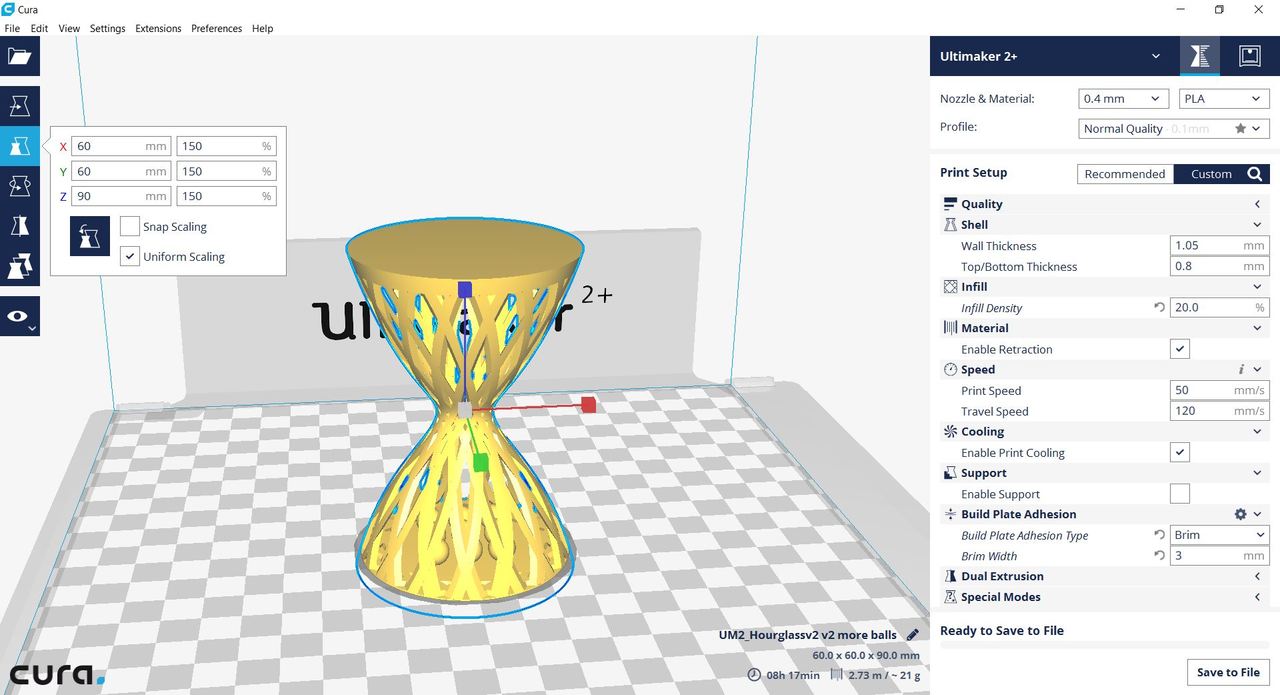Toggle the Enable Print Cooling checkbox
The image size is (1280, 695).
tap(1180, 453)
